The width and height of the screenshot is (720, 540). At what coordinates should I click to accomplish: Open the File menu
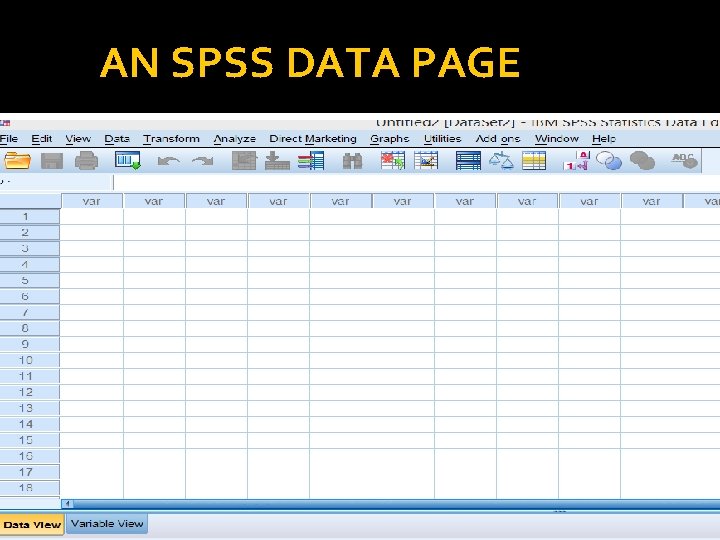(9, 139)
